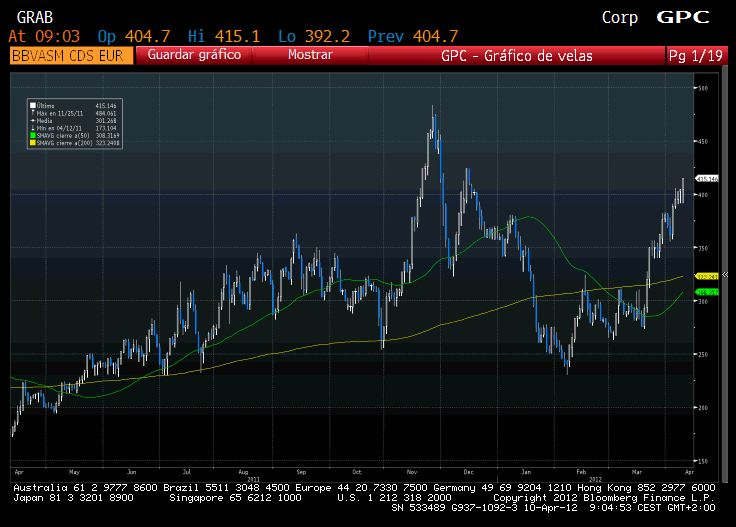
Task: Click the GRAB label at top left
Action: 35,18
